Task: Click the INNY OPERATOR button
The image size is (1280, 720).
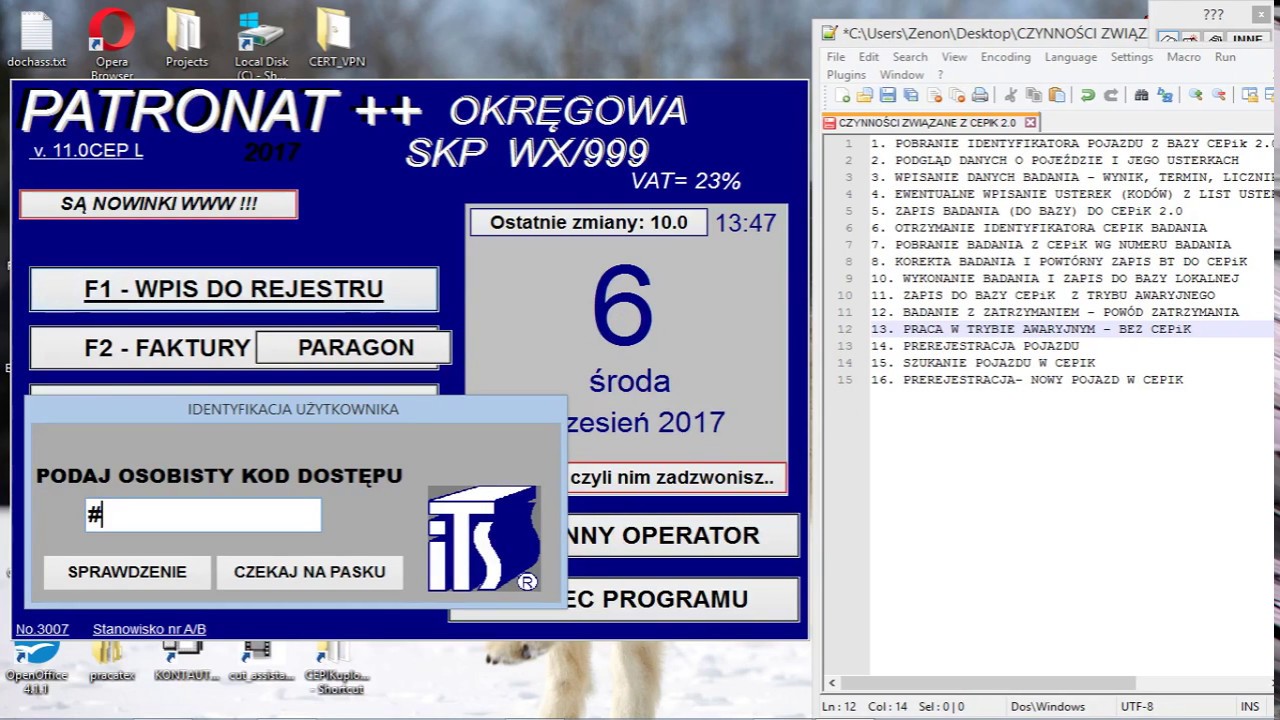Action: (683, 535)
